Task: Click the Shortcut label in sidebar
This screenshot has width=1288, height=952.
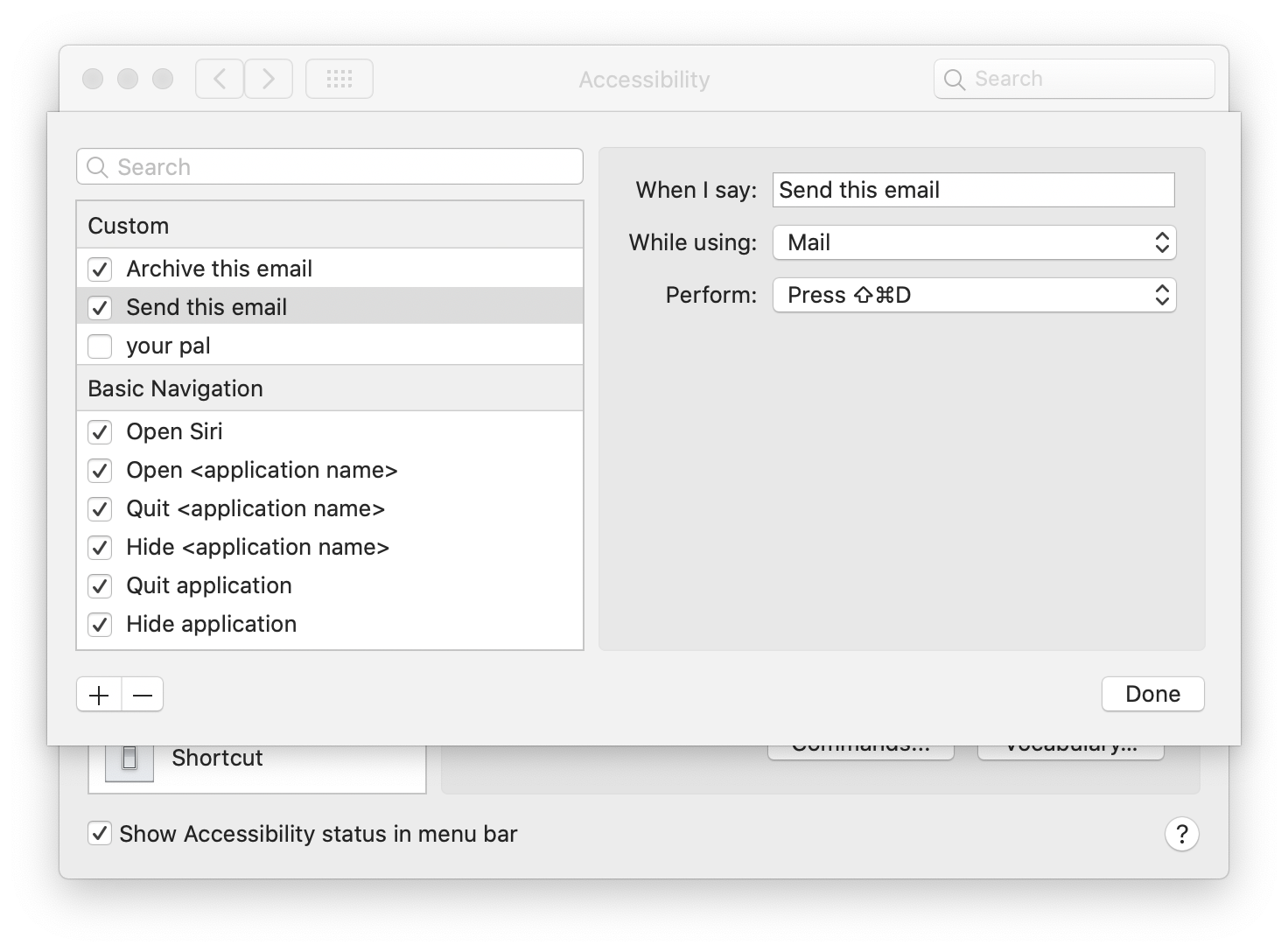Action: pos(217,758)
